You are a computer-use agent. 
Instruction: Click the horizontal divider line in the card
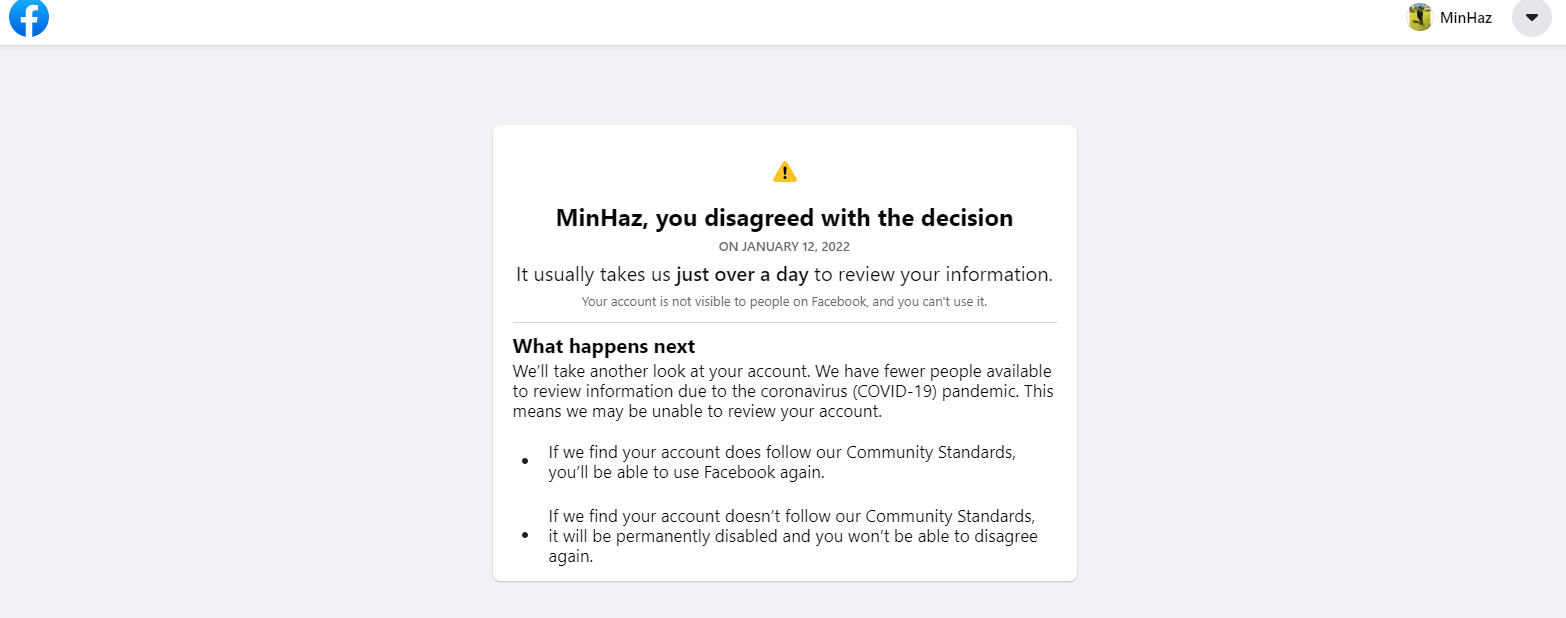click(x=784, y=323)
